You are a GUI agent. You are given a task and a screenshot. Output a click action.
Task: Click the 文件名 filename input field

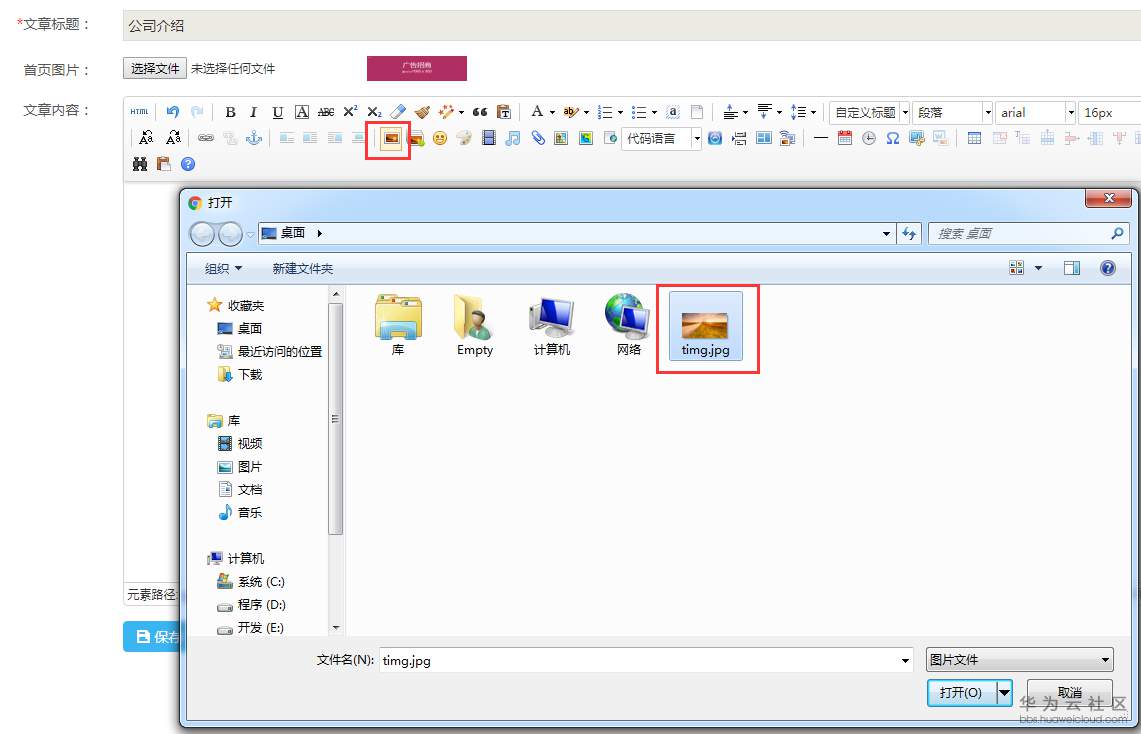646,661
